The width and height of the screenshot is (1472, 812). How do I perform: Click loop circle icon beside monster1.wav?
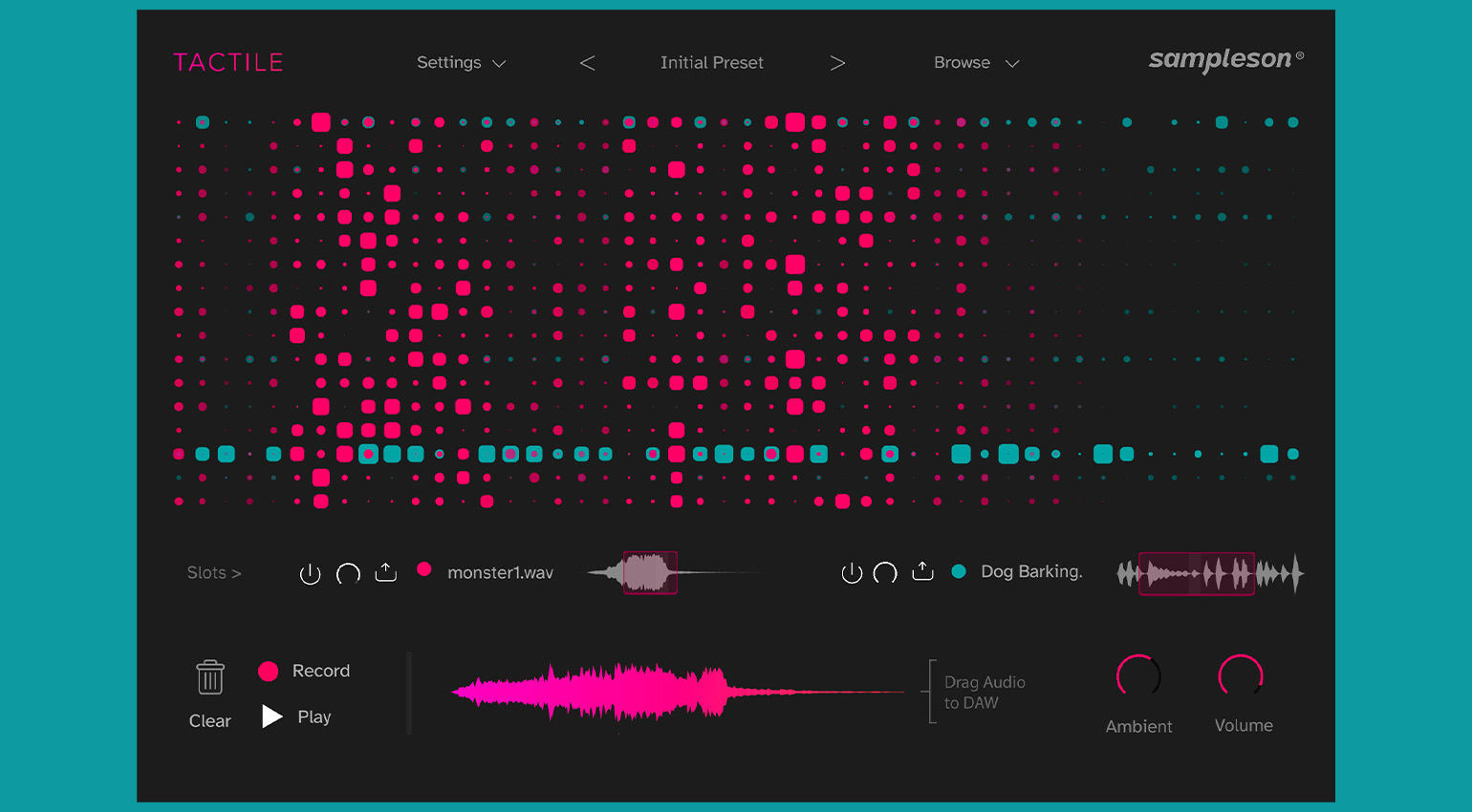click(348, 573)
